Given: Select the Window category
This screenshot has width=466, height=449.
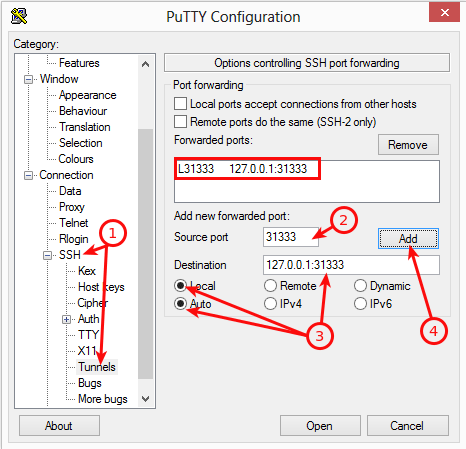Looking at the screenshot, I should [x=59, y=79].
